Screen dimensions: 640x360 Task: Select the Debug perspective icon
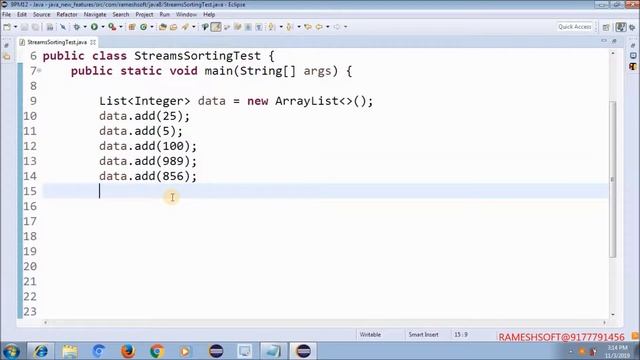(x=632, y=27)
